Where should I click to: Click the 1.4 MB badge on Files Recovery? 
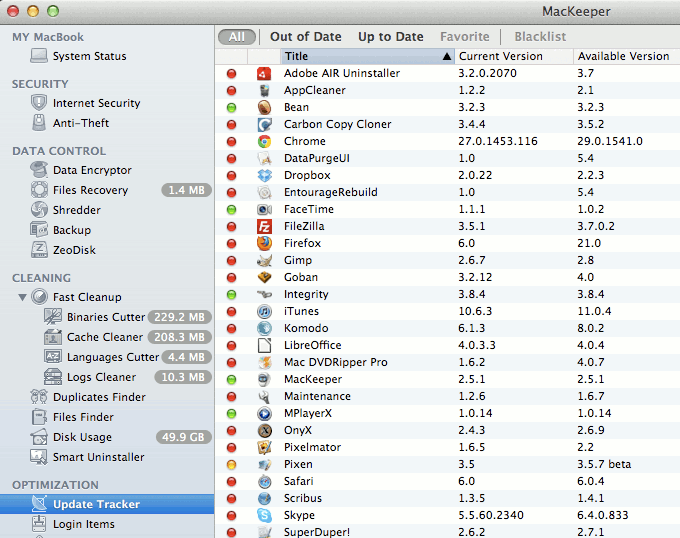186,190
